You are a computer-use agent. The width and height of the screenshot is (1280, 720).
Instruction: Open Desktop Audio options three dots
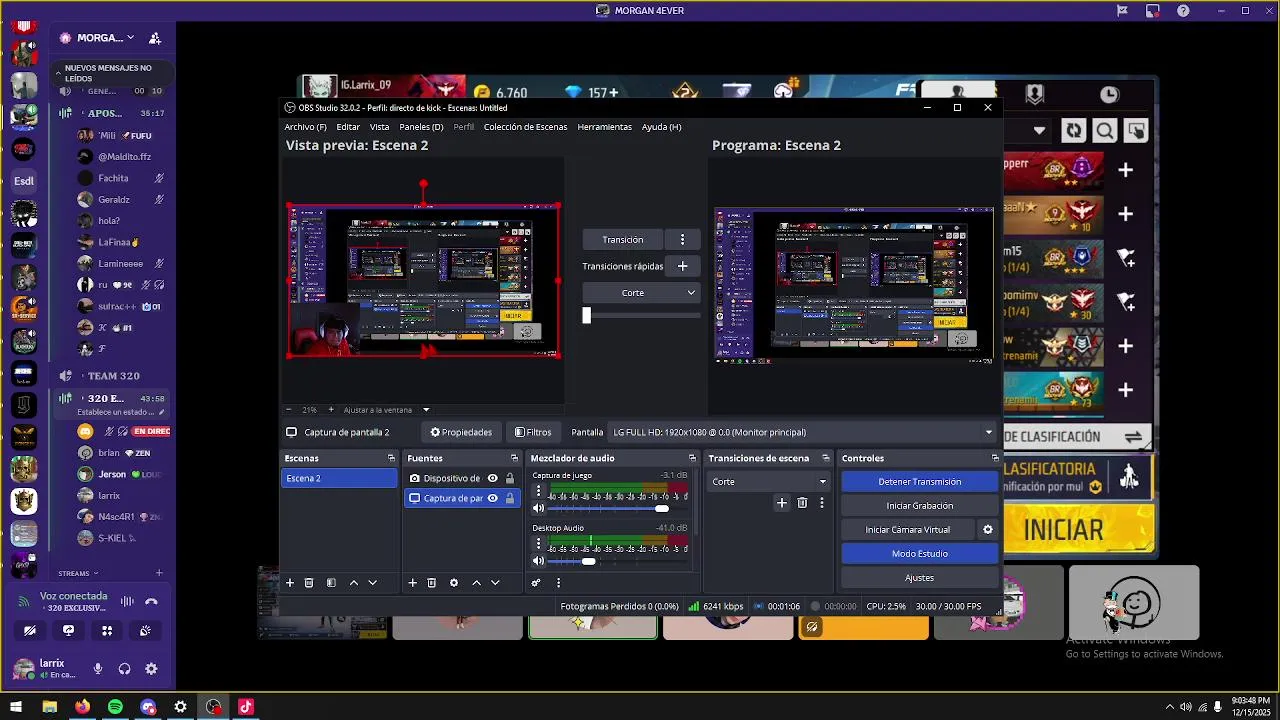[538, 543]
